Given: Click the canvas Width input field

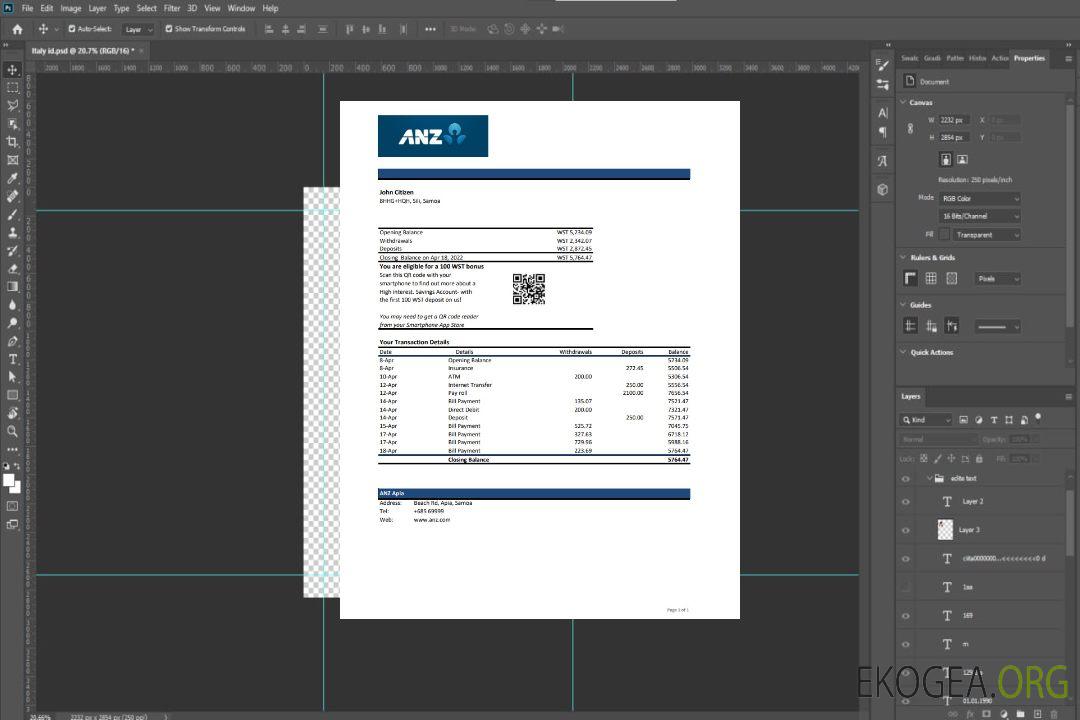Looking at the screenshot, I should 954,120.
